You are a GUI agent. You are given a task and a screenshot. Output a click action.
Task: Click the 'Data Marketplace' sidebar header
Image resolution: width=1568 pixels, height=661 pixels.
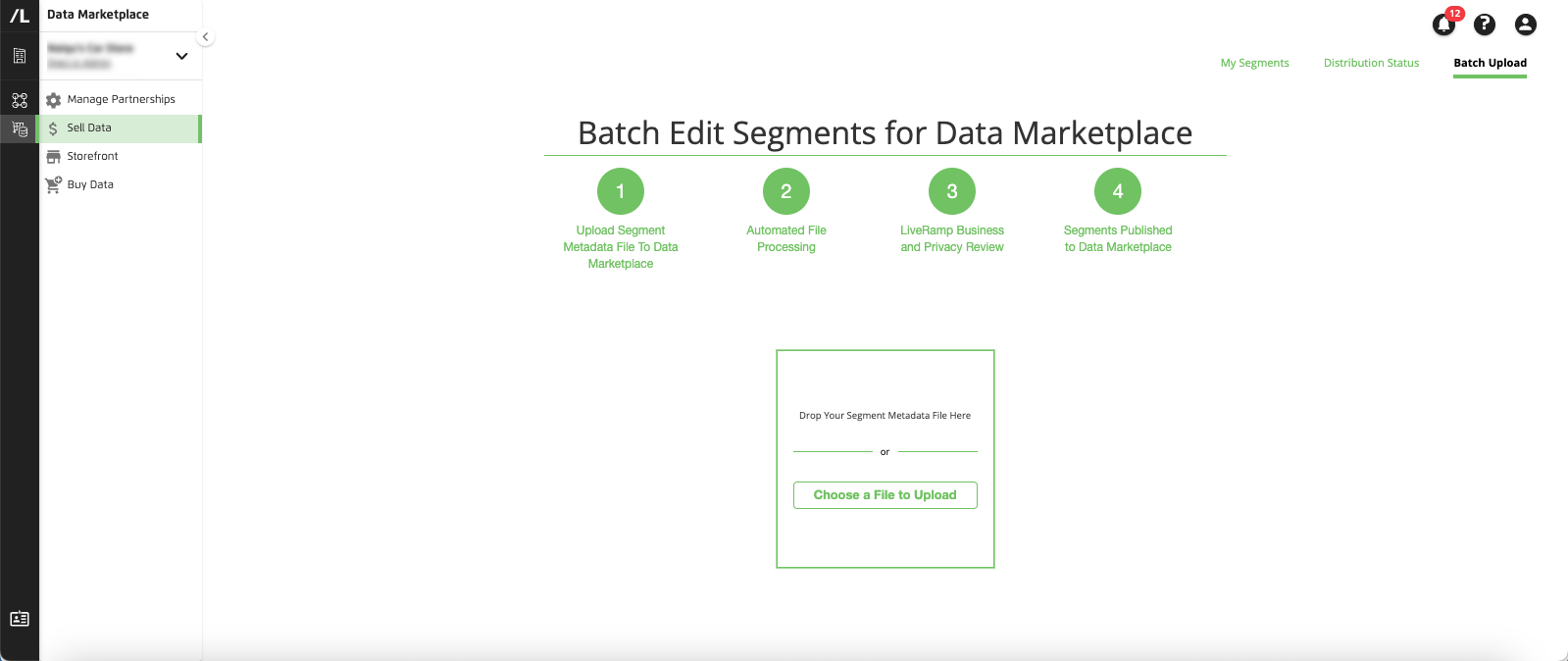click(98, 15)
